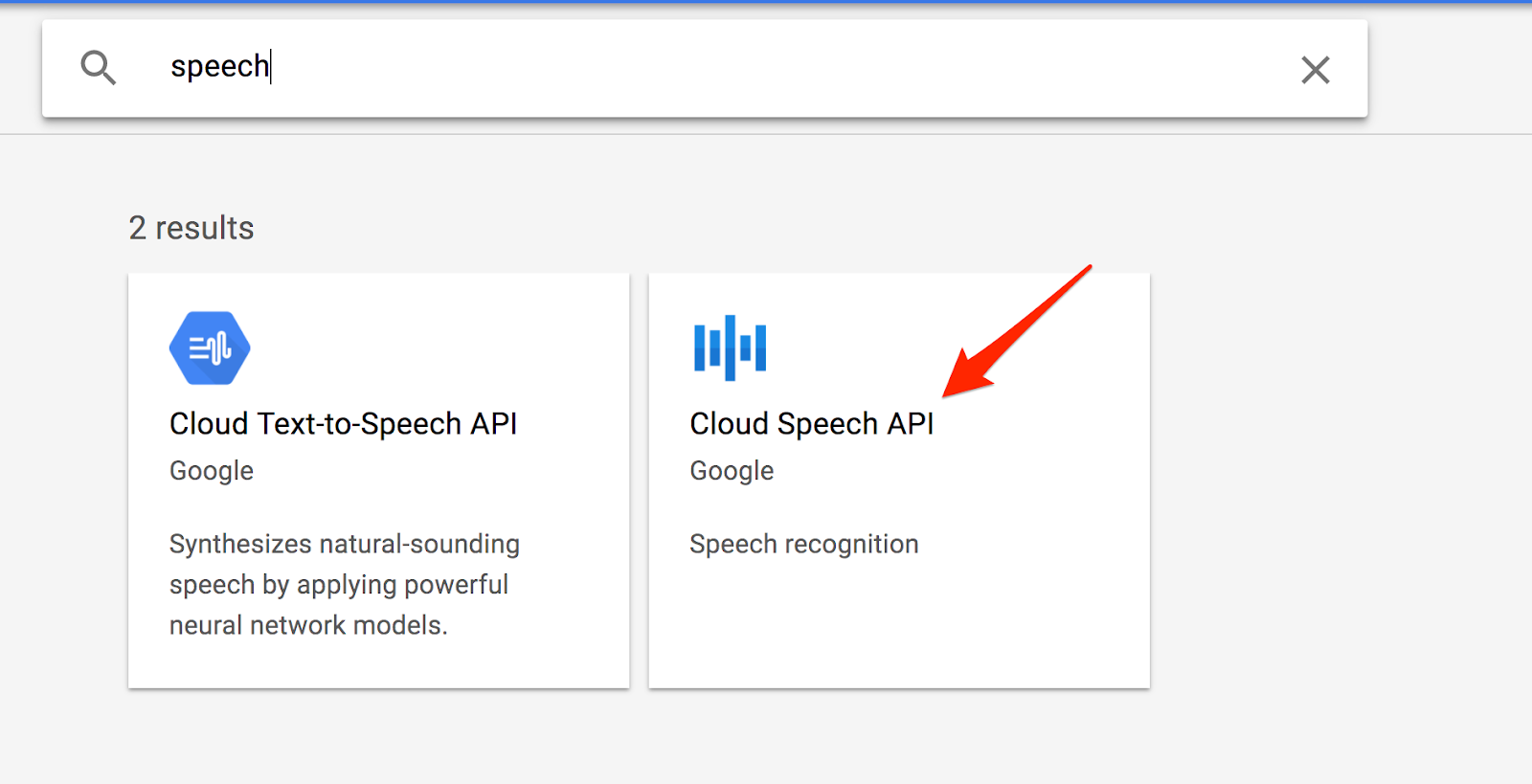Click the blue loading bar at page top
The width and height of the screenshot is (1532, 784).
(x=766, y=2)
